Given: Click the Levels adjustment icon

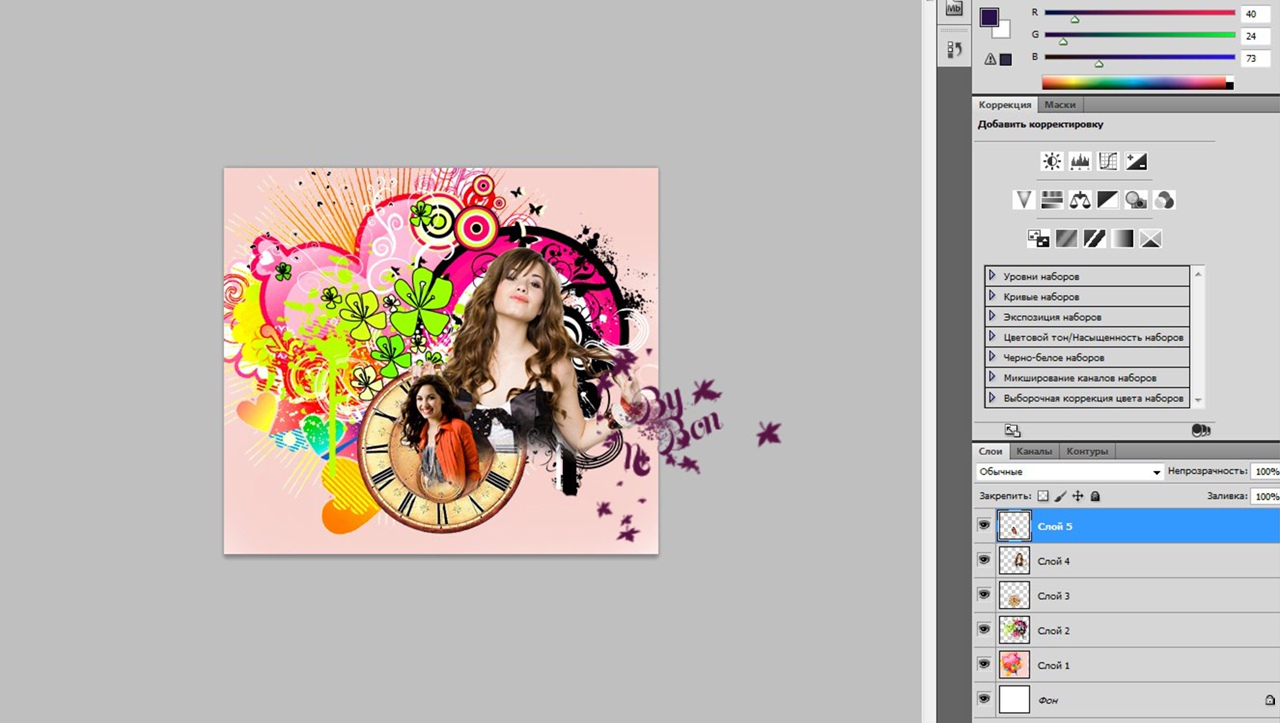Looking at the screenshot, I should [x=1079, y=161].
